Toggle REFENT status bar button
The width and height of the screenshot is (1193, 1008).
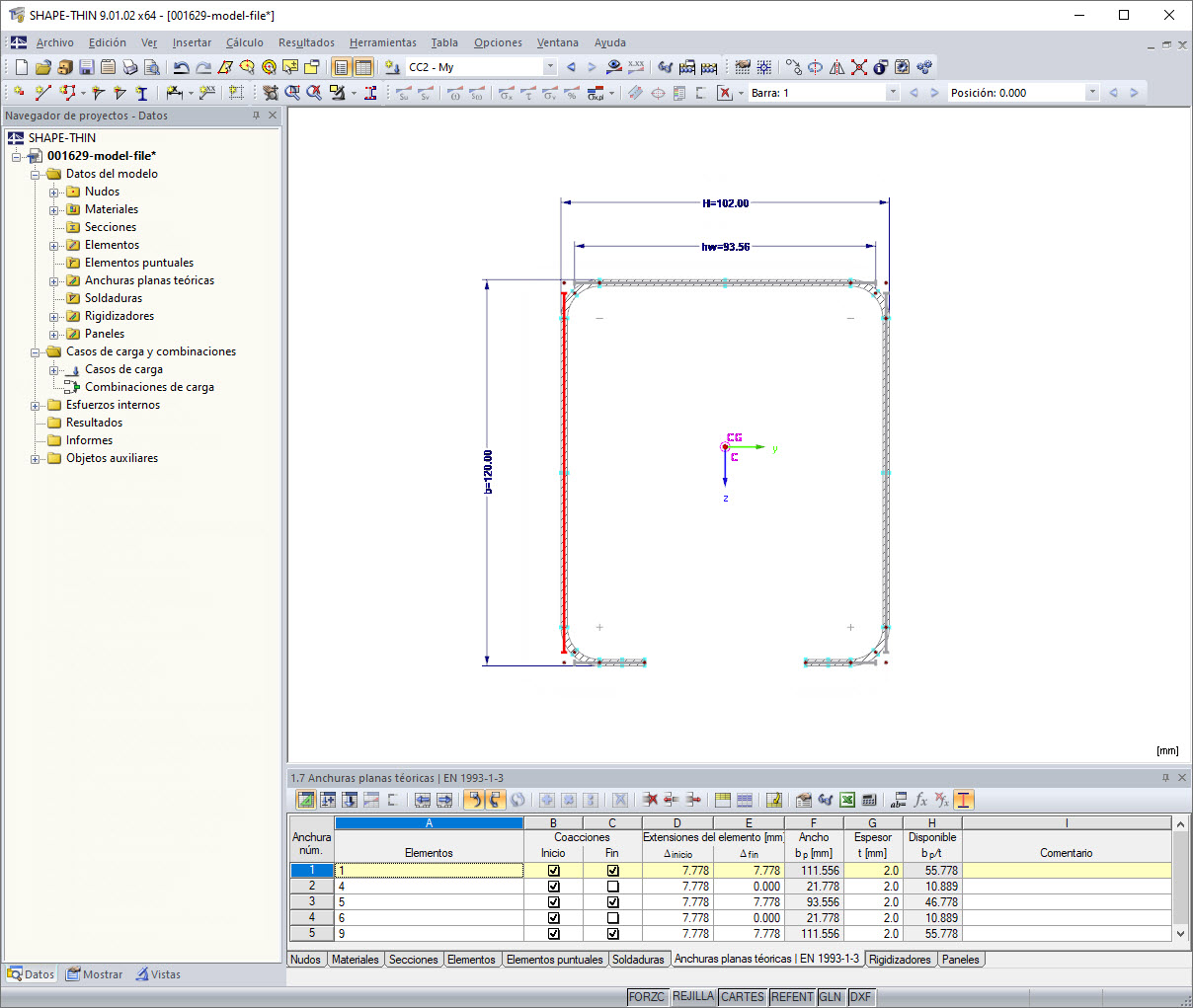(x=792, y=997)
